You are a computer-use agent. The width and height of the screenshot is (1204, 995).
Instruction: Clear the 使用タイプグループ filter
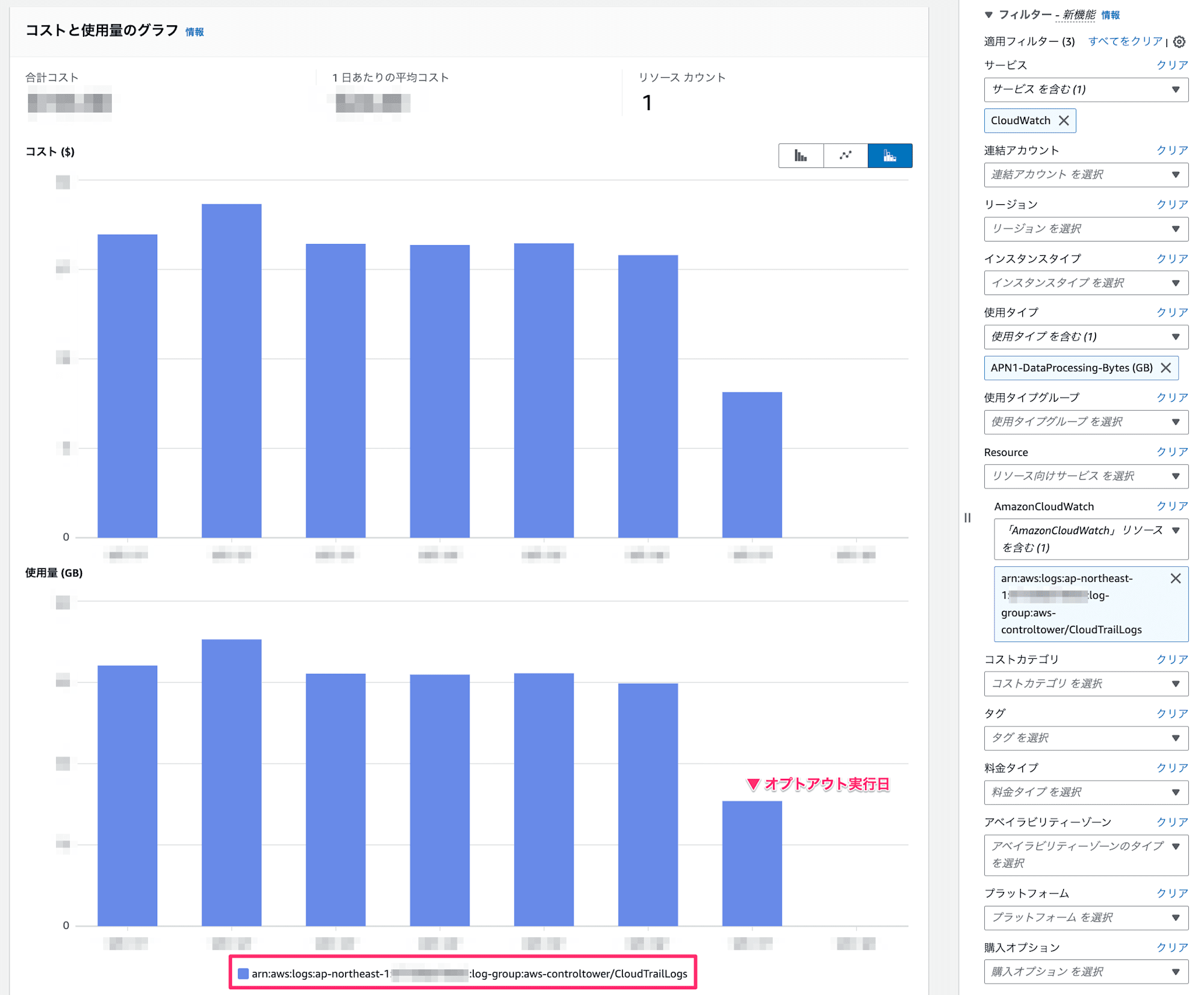(1172, 398)
